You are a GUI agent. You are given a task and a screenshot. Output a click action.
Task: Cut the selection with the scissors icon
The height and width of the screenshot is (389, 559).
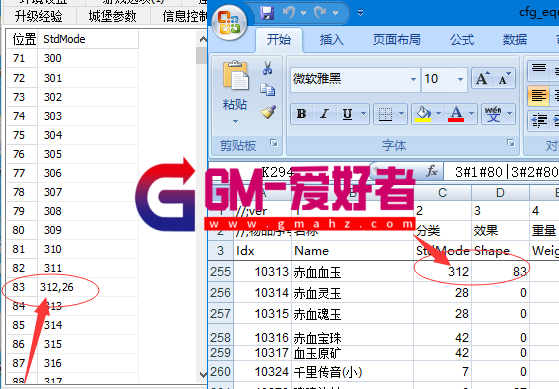coord(268,68)
